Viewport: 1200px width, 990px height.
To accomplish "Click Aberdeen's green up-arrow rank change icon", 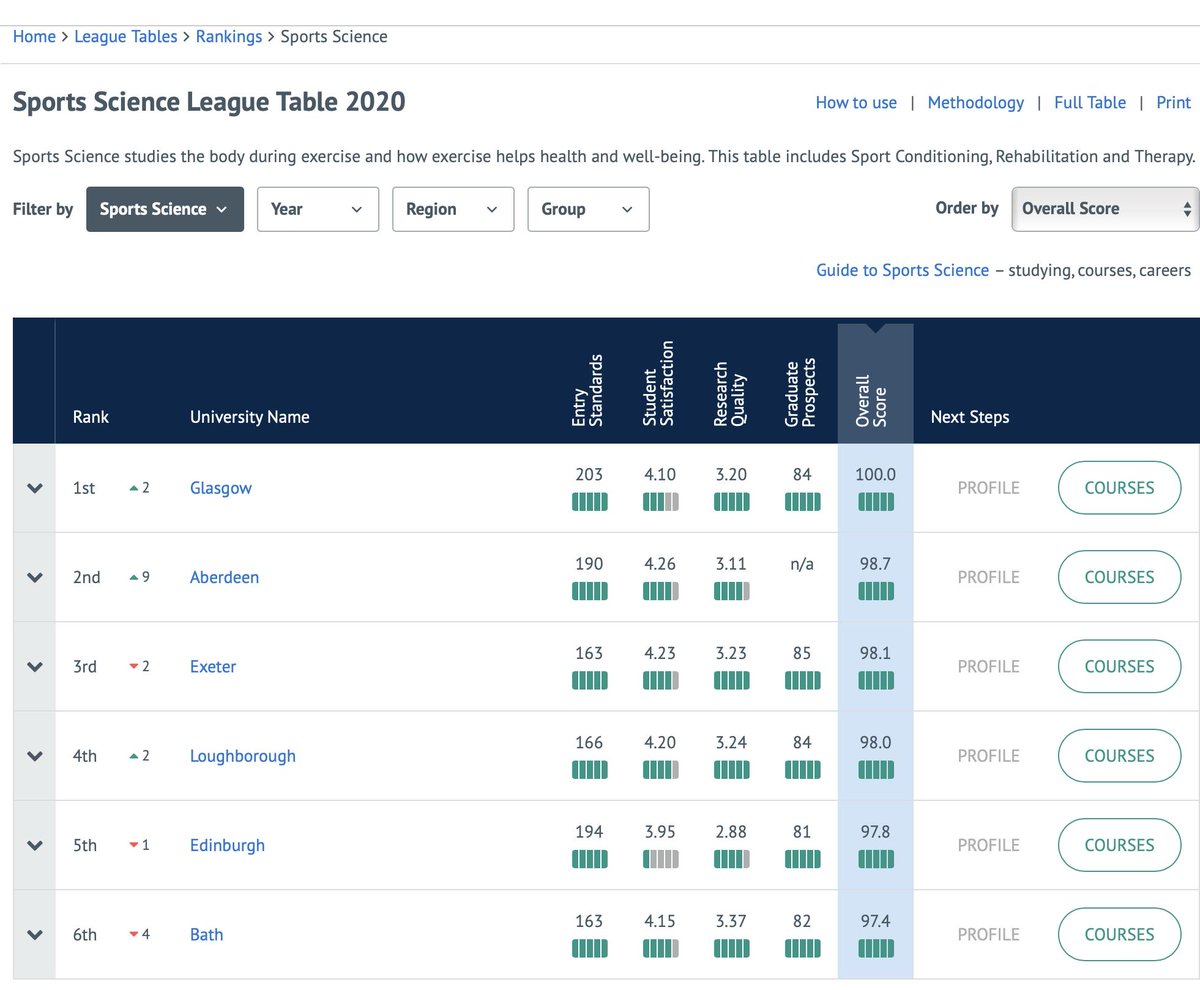I will (134, 578).
